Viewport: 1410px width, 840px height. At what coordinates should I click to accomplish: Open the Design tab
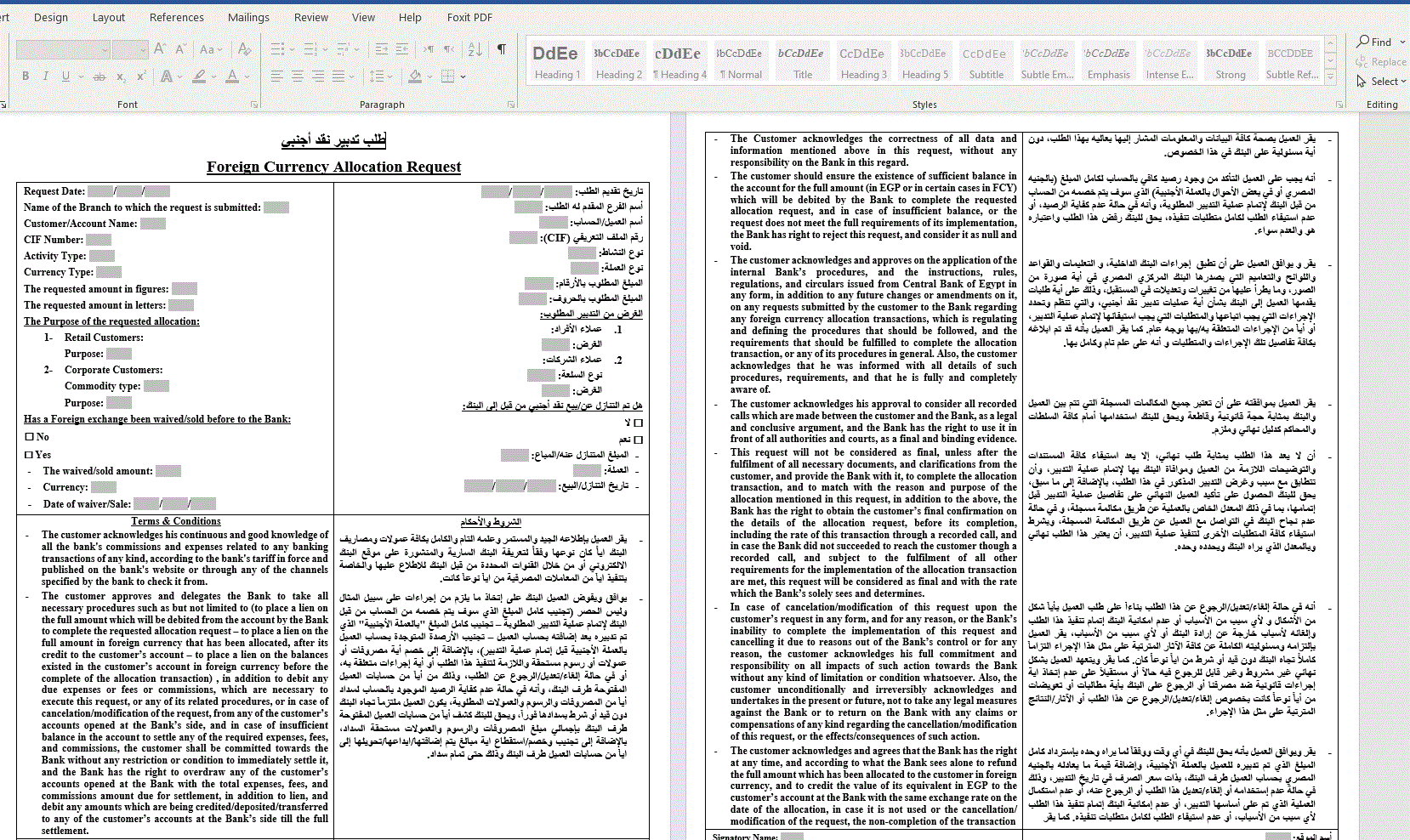point(51,17)
